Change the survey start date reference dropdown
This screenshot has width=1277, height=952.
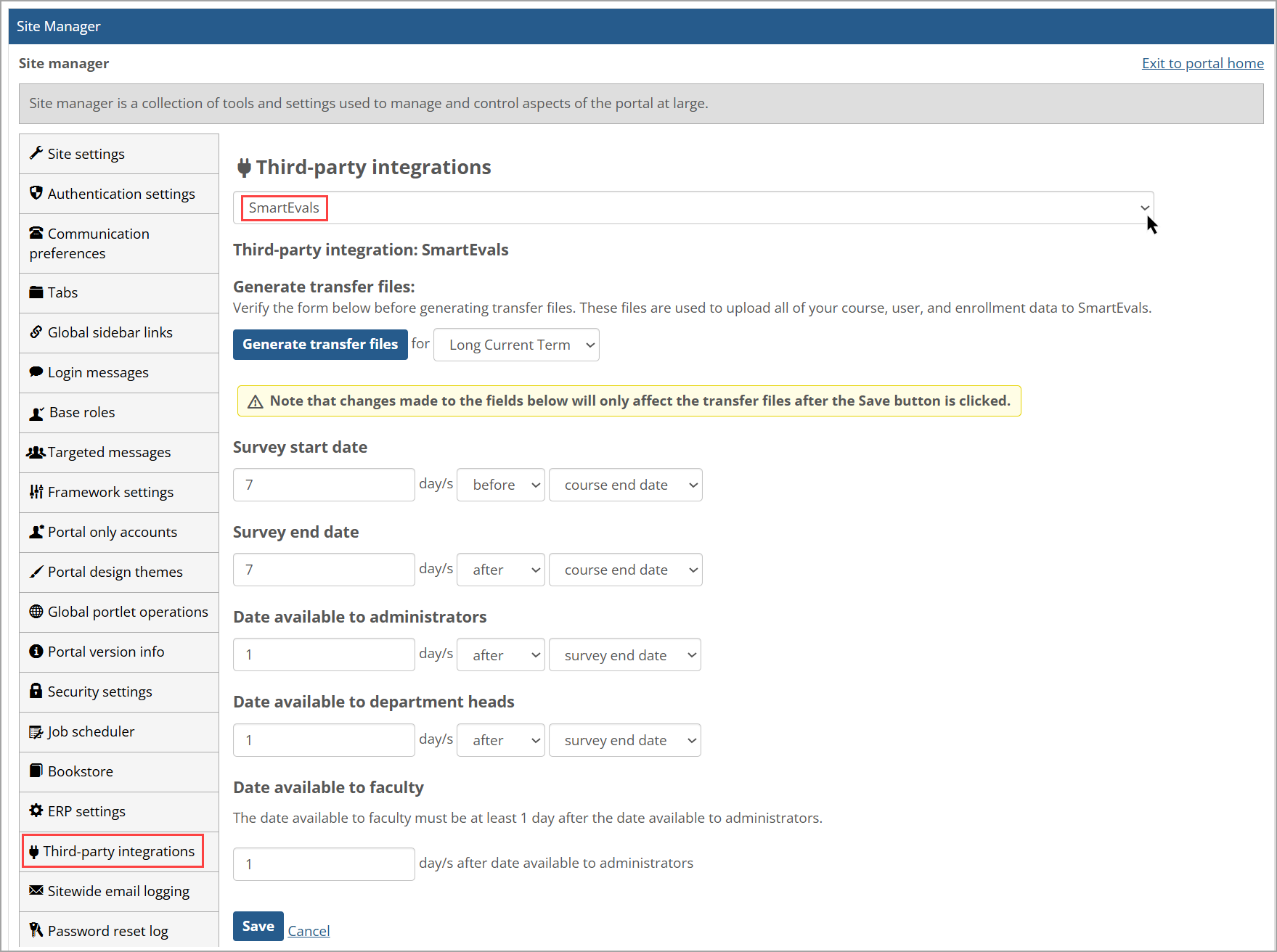(x=625, y=484)
